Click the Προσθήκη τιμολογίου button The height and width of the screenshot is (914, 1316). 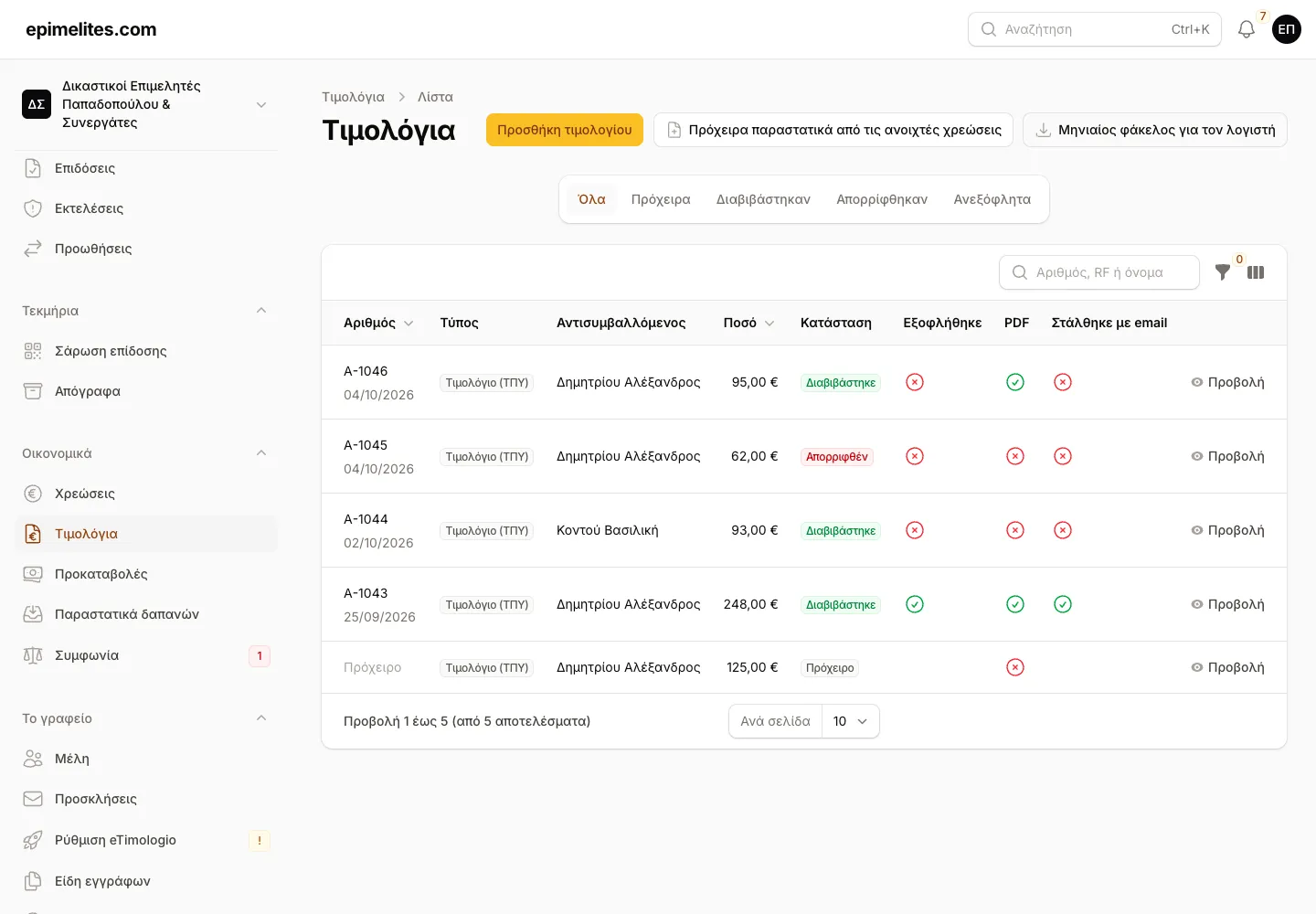point(565,130)
